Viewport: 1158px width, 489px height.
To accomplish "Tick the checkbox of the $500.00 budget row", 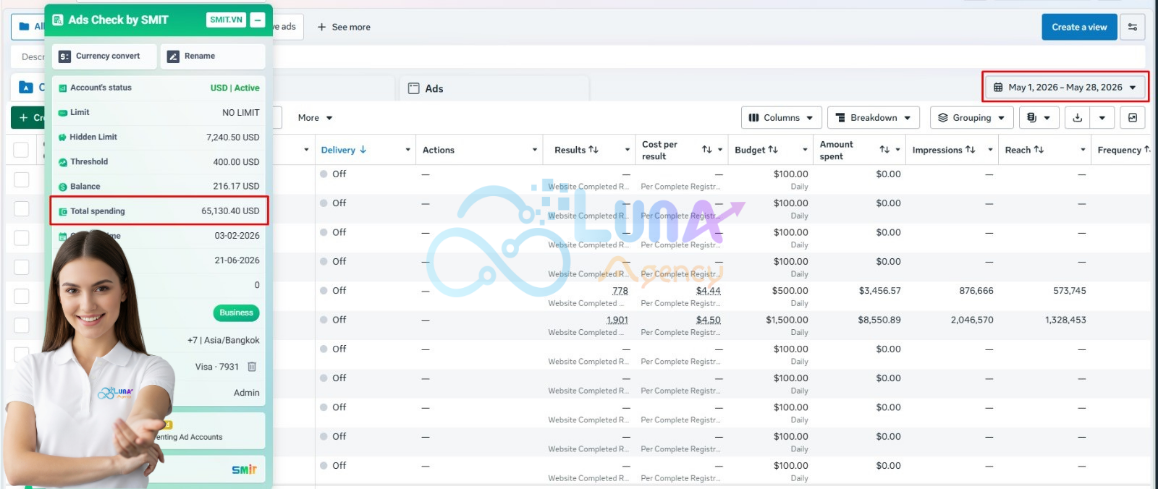I will 21,296.
